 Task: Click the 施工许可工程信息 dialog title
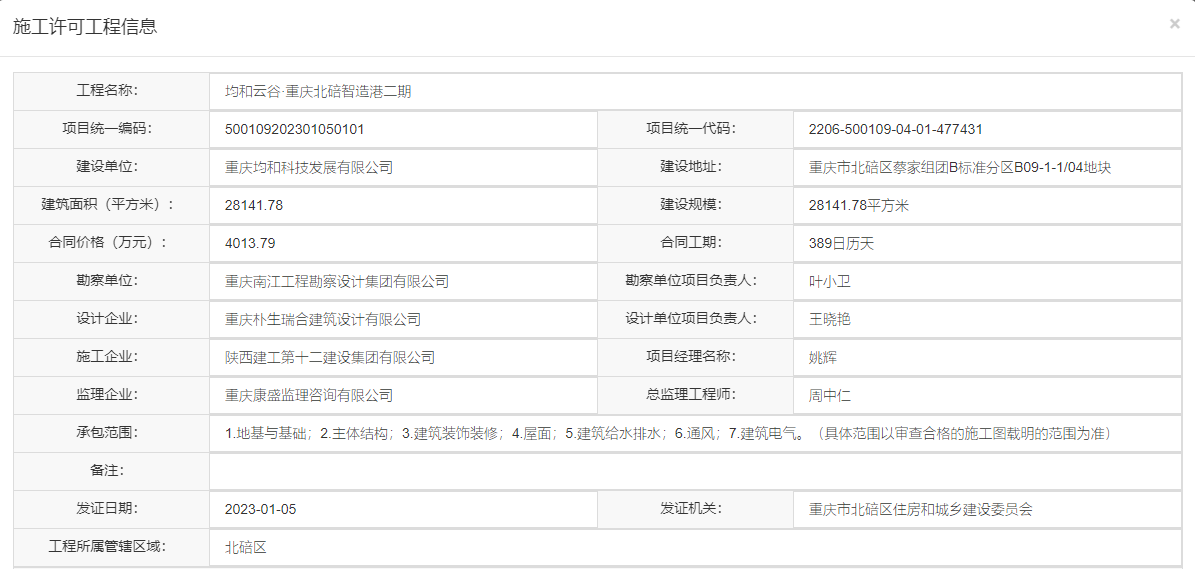(x=85, y=27)
